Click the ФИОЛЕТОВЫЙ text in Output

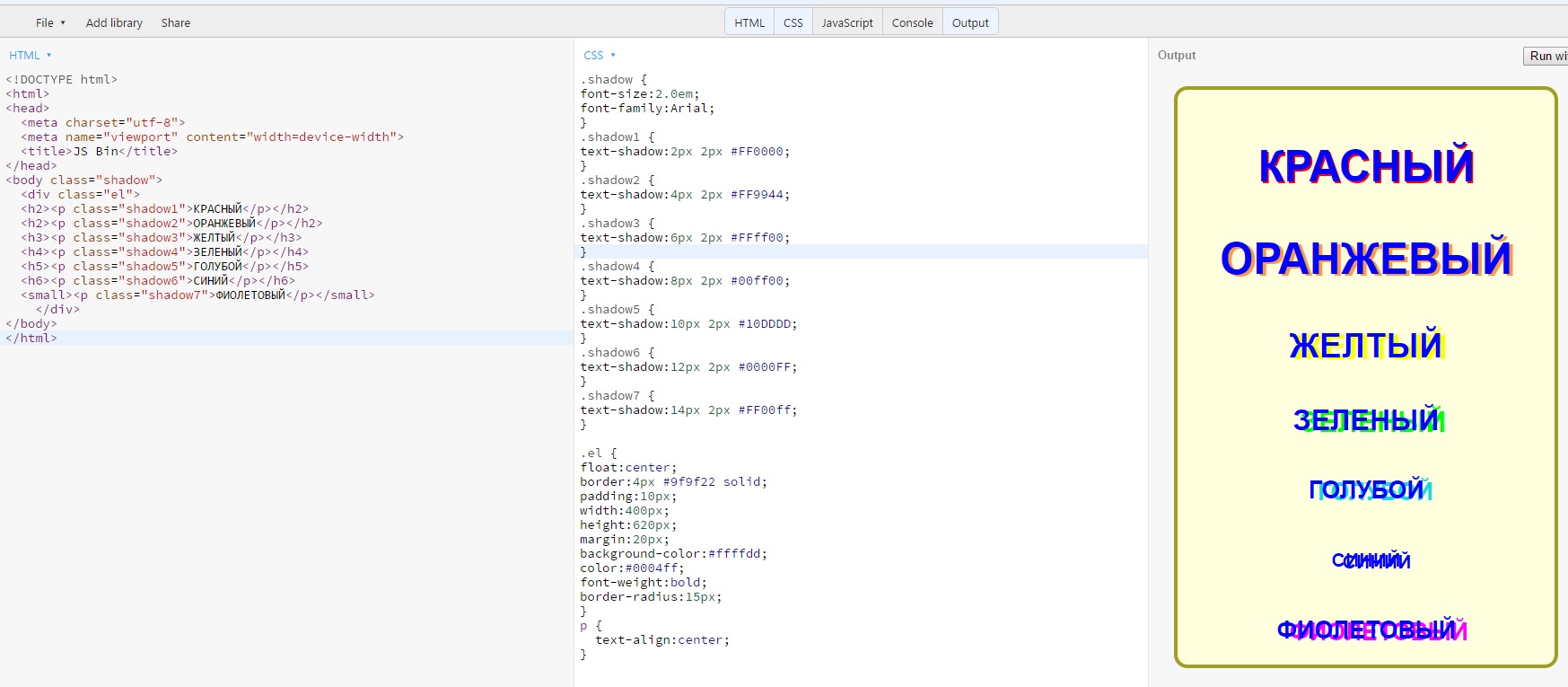pyautogui.click(x=1372, y=630)
